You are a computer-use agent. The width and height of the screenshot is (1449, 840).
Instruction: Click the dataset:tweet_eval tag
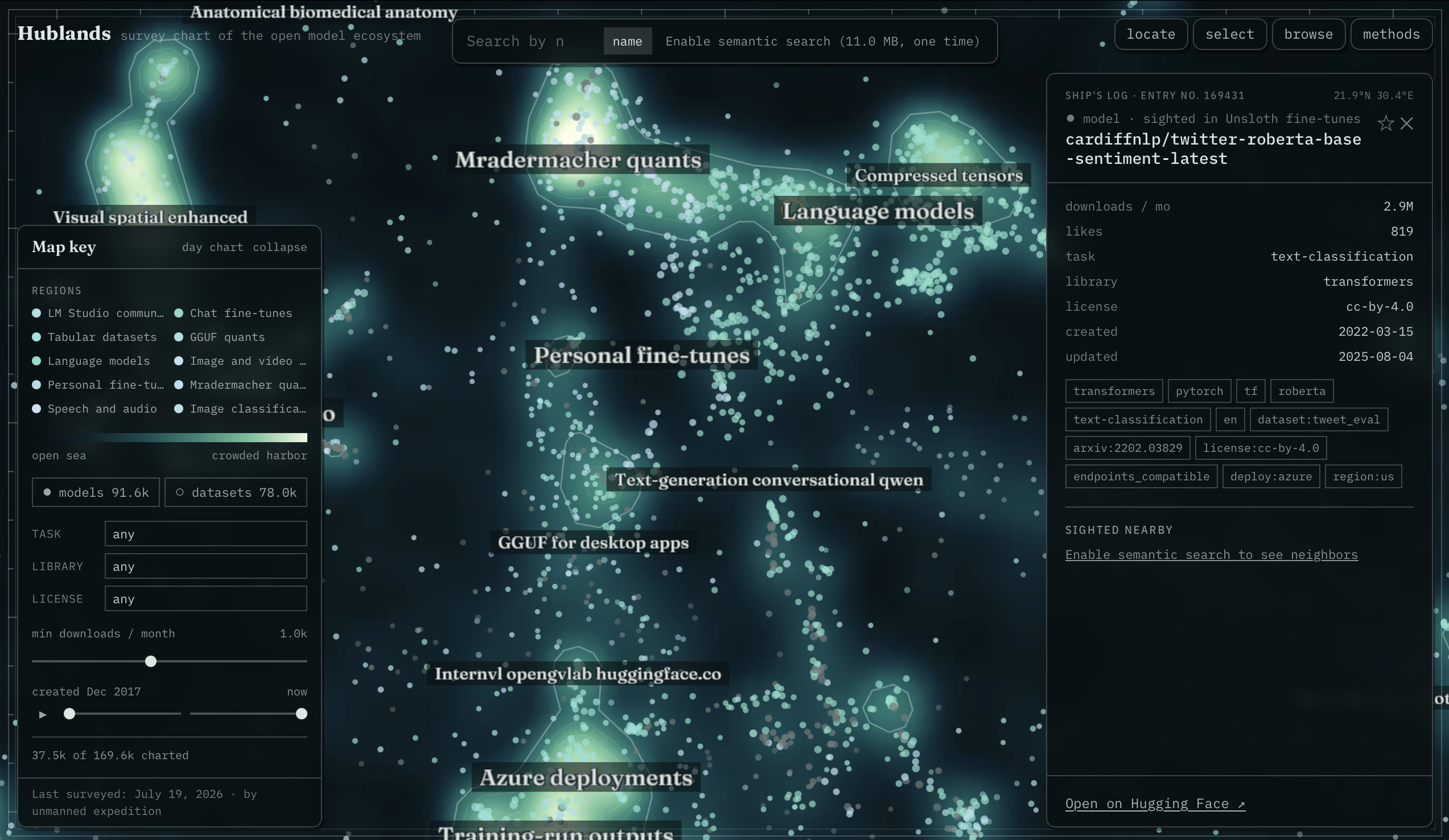(x=1319, y=419)
